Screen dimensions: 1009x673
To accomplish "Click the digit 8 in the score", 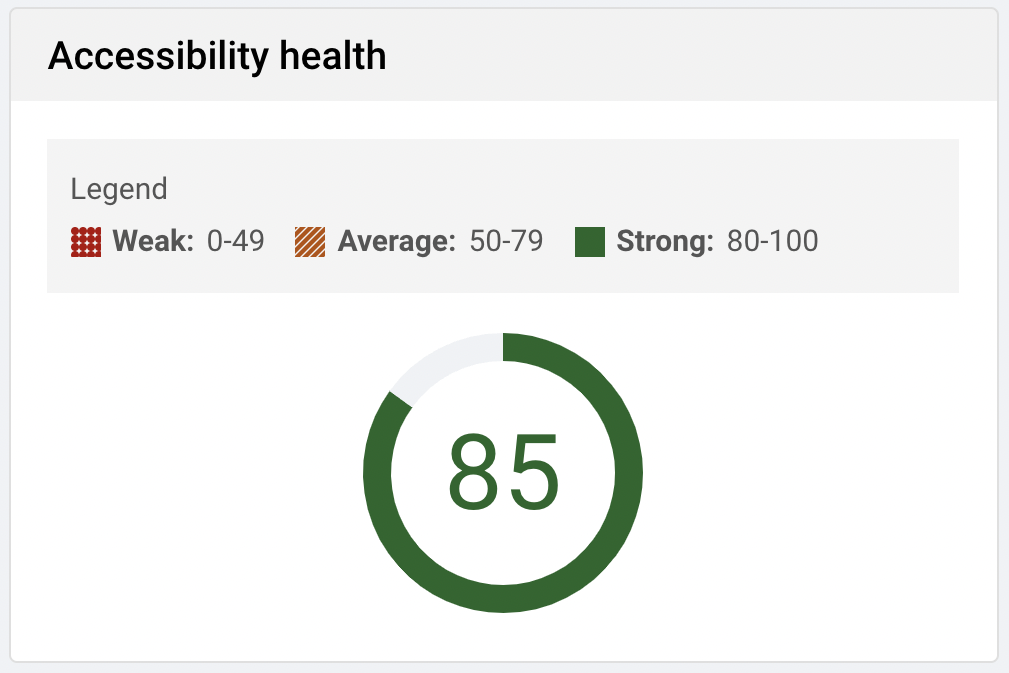I will pos(473,474).
